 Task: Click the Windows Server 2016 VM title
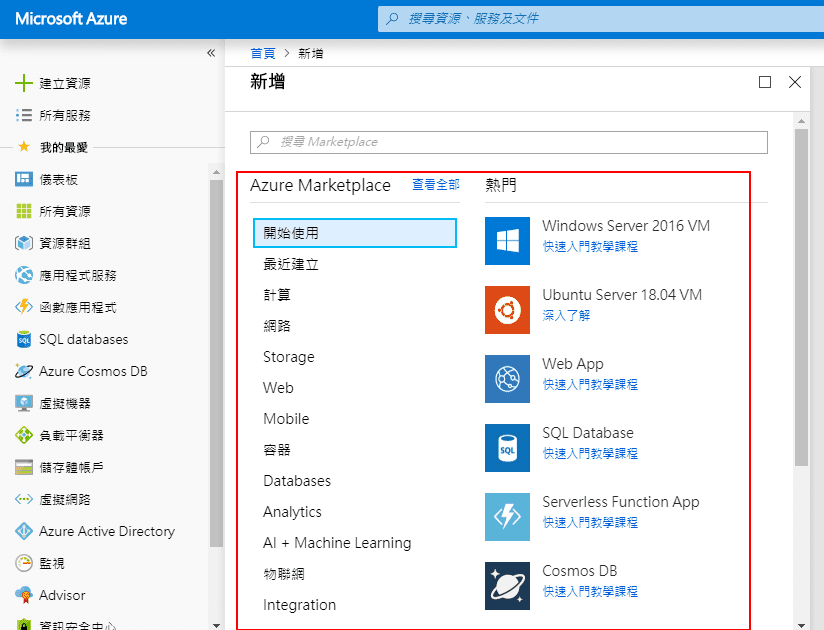coord(626,226)
